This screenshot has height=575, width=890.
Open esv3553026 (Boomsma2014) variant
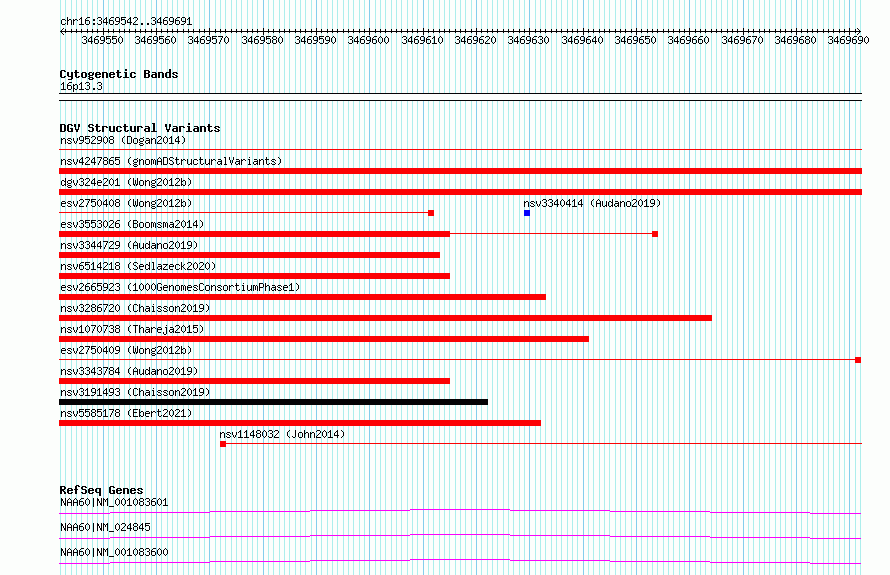[132, 224]
